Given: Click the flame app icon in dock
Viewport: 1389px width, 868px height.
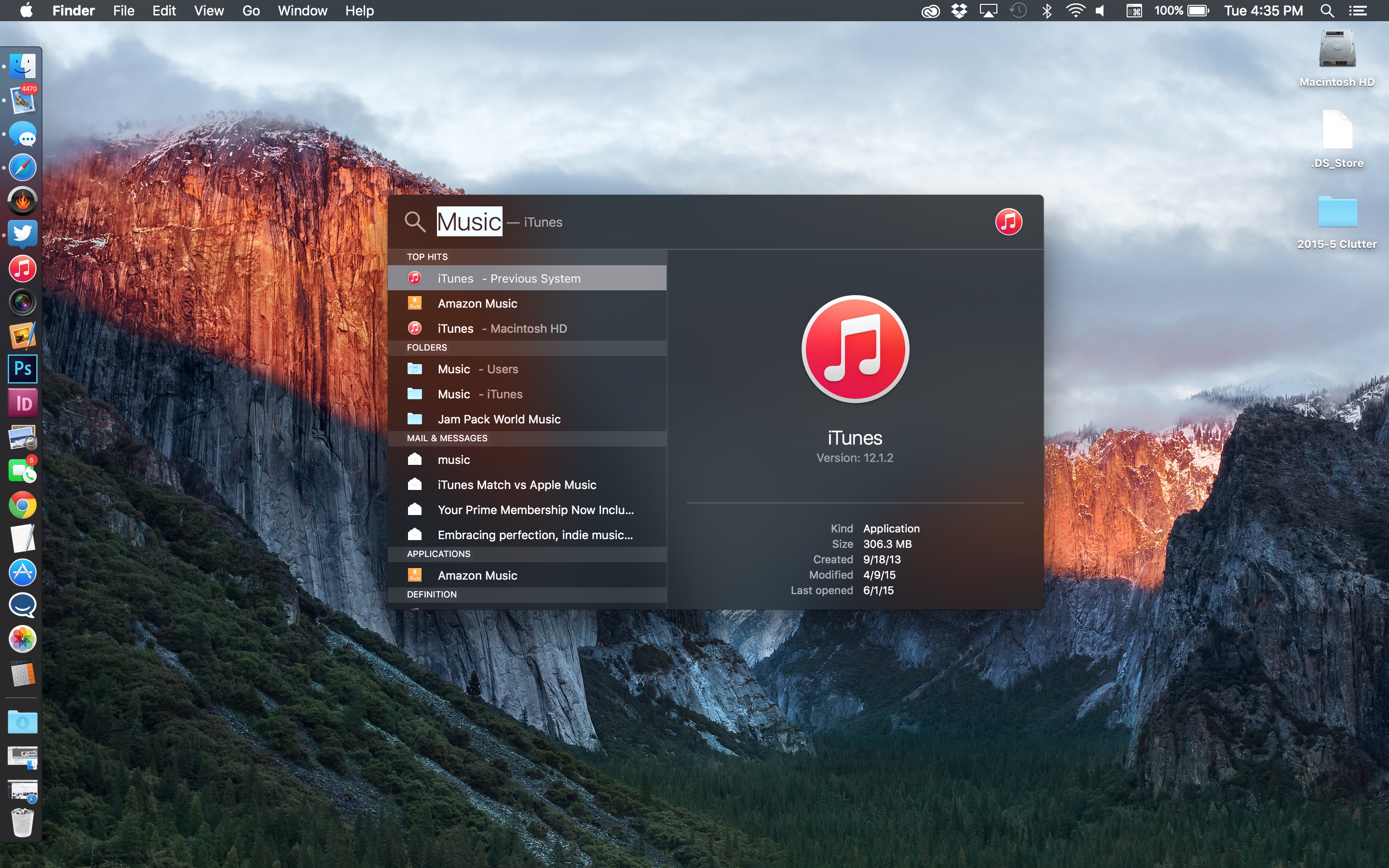Looking at the screenshot, I should 23,201.
